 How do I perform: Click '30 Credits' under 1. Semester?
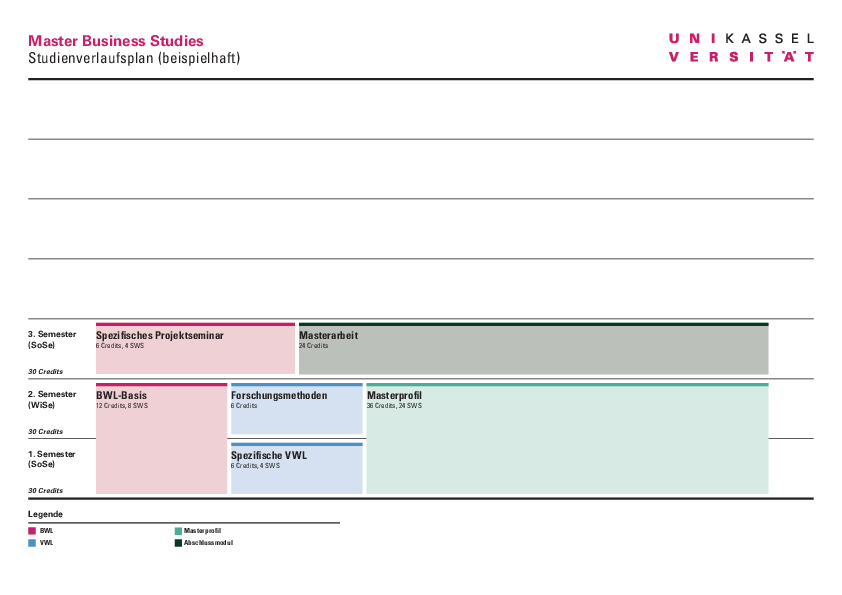click(x=45, y=491)
